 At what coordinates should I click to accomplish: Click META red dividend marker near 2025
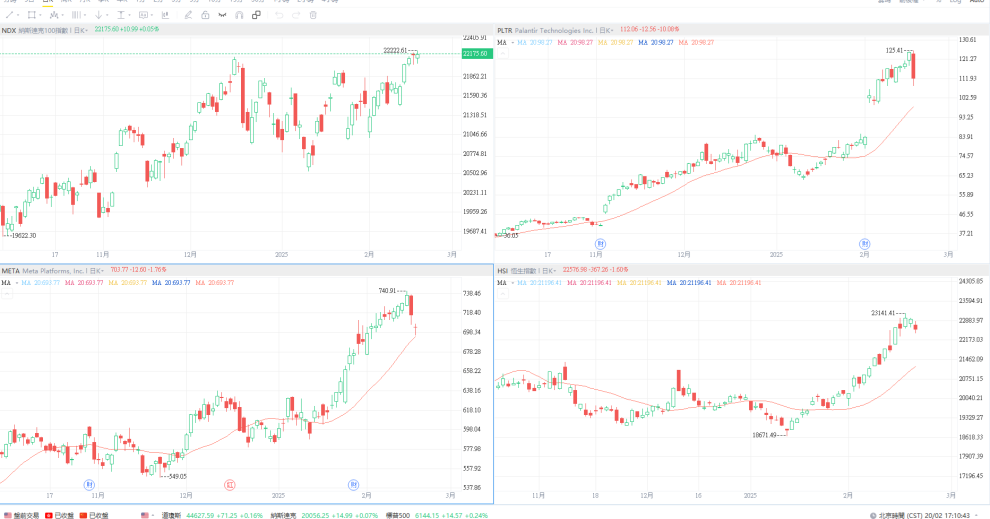pos(230,485)
